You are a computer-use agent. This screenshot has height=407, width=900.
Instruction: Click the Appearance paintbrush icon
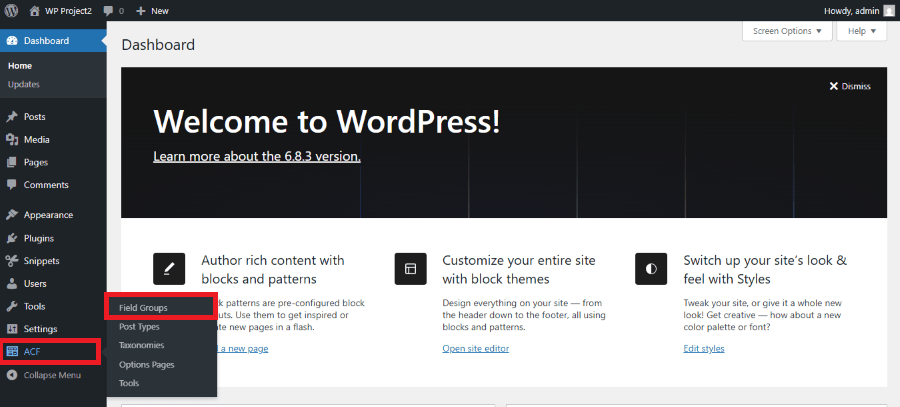[12, 215]
